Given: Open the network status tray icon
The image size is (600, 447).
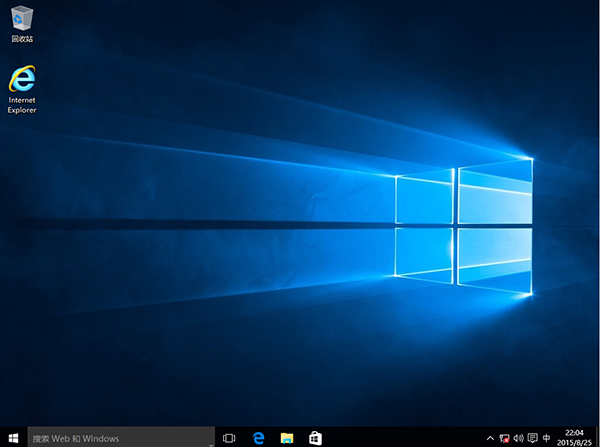Looking at the screenshot, I should point(505,438).
